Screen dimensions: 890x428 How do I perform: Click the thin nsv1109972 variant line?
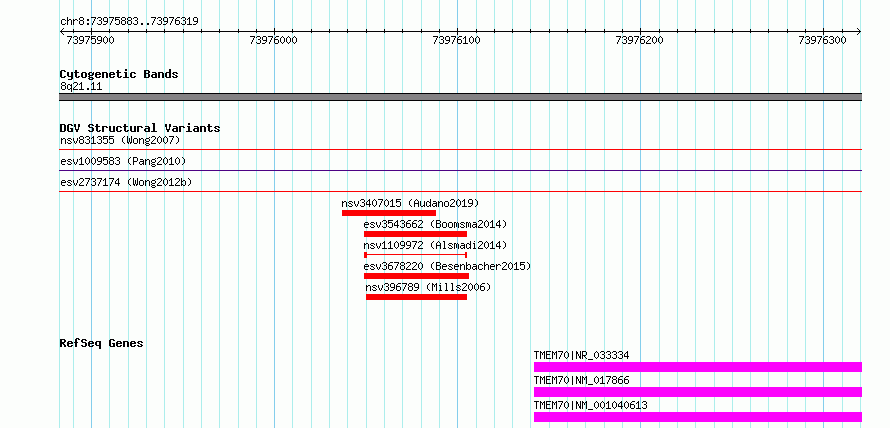pyautogui.click(x=415, y=255)
